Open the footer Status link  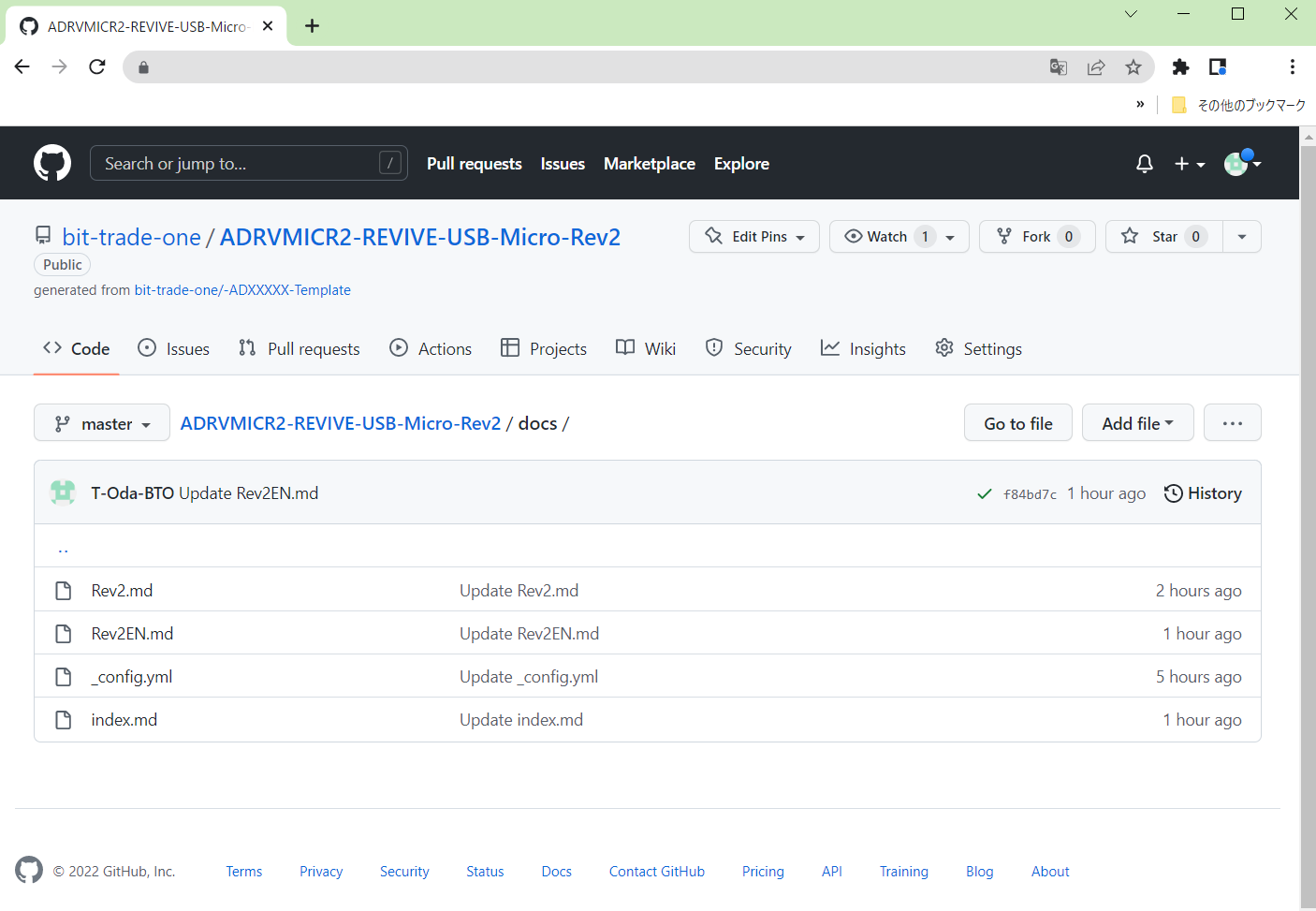[485, 871]
